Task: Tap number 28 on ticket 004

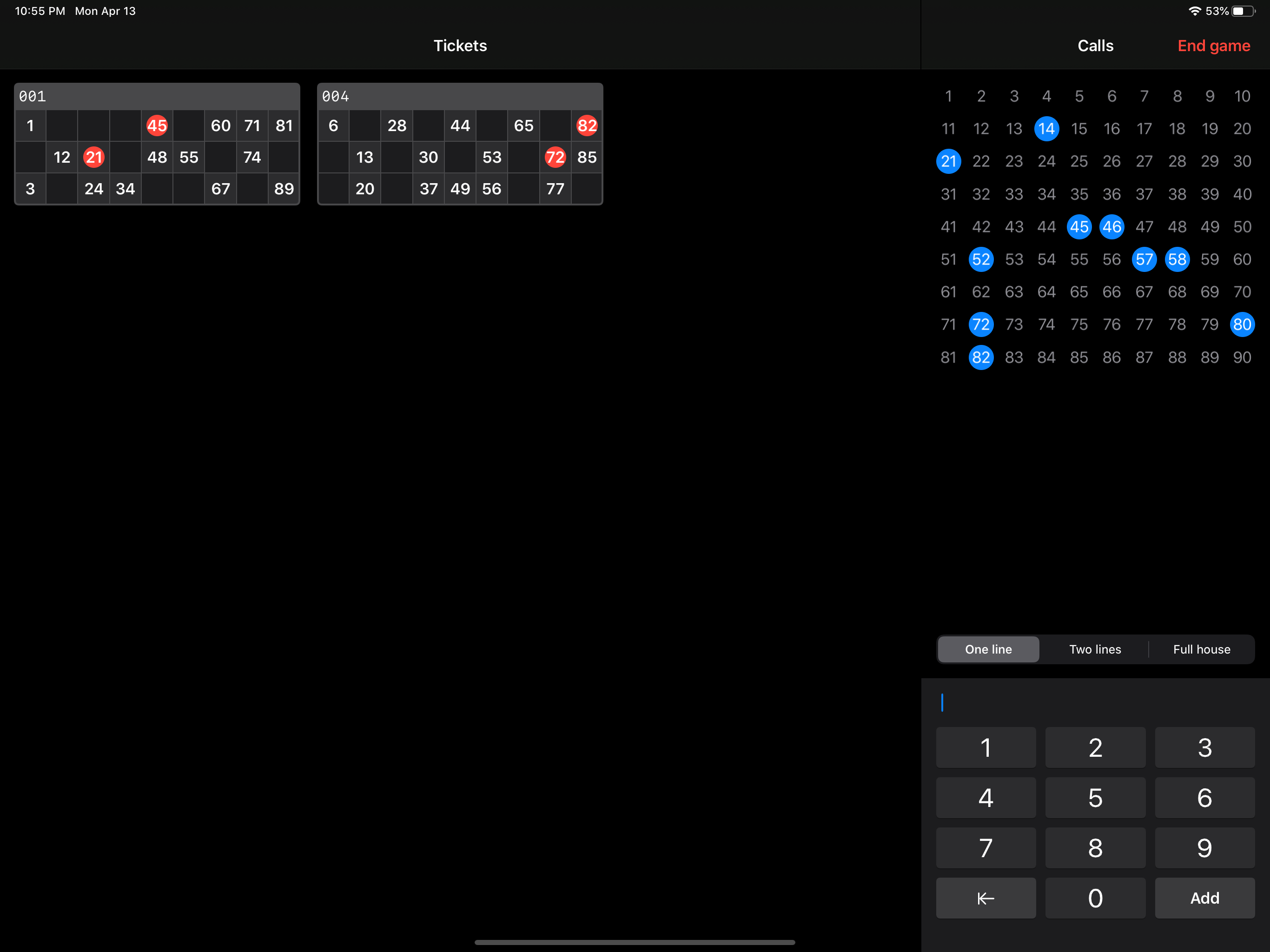Action: [397, 125]
